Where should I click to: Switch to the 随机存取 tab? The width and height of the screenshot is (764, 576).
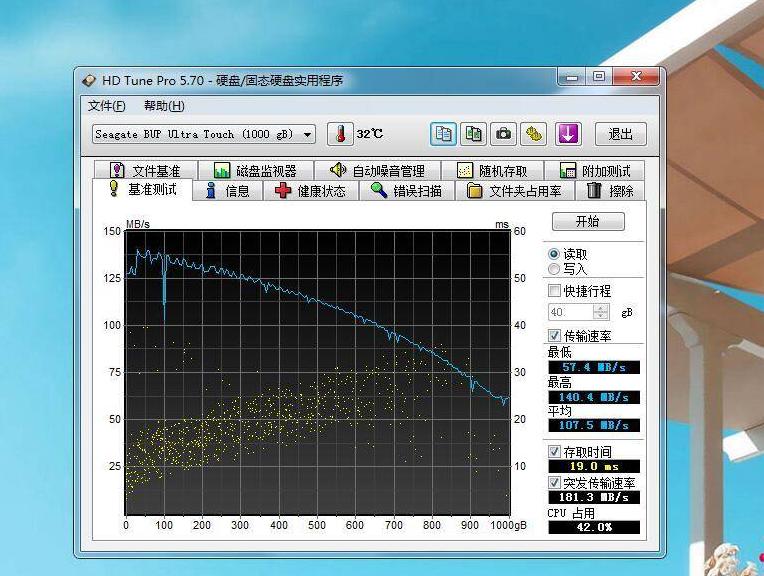click(493, 171)
